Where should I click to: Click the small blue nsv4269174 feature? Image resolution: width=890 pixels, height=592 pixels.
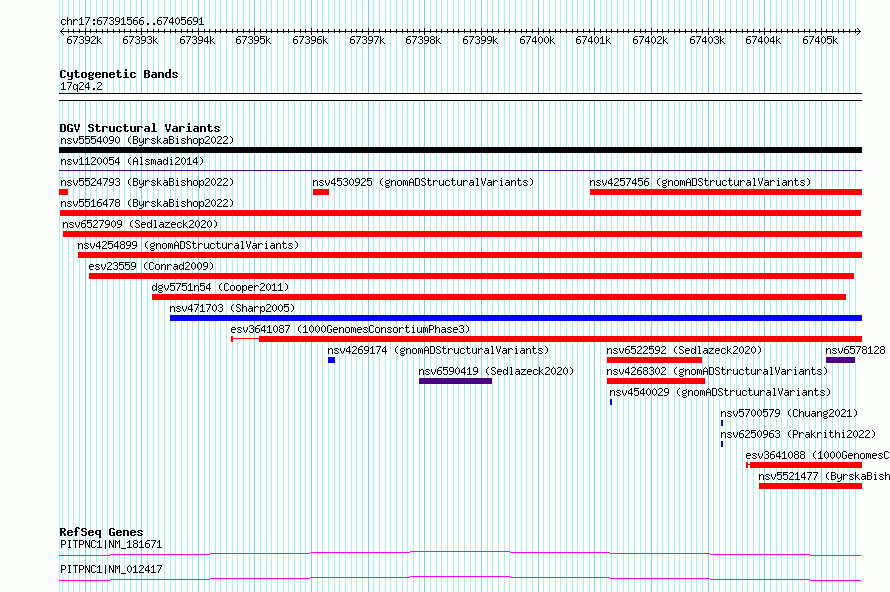pos(331,360)
